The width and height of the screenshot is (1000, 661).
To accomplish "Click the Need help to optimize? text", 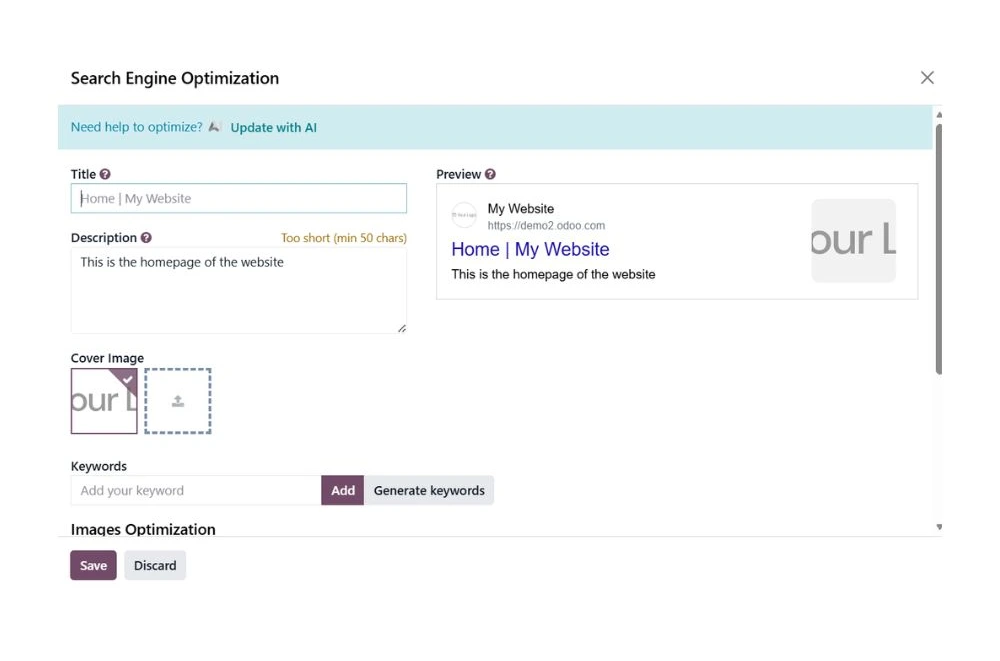I will pyautogui.click(x=136, y=127).
